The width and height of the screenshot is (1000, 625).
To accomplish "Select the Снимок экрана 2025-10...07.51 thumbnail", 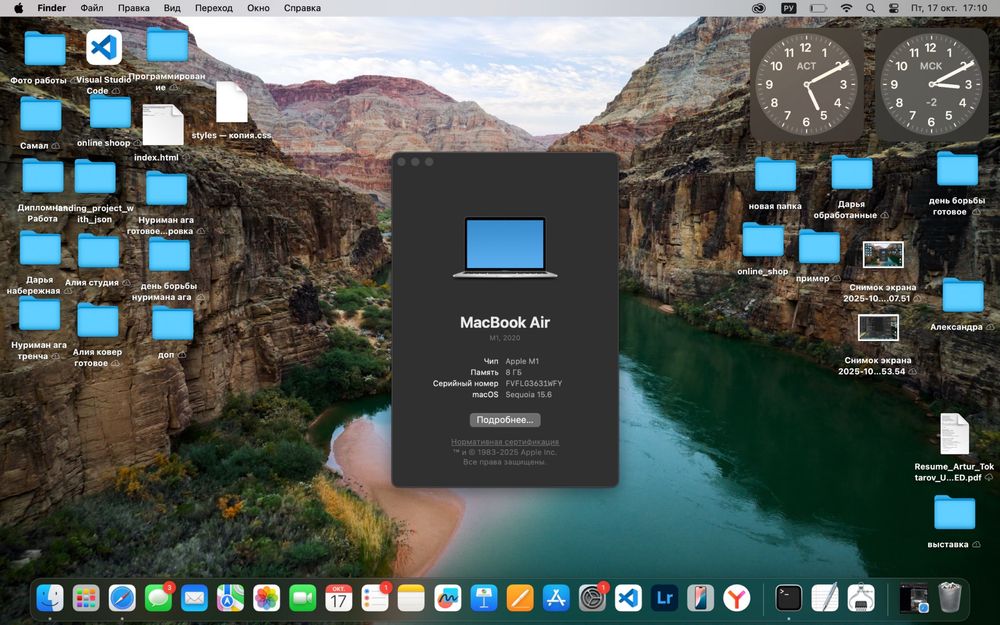I will (x=883, y=254).
